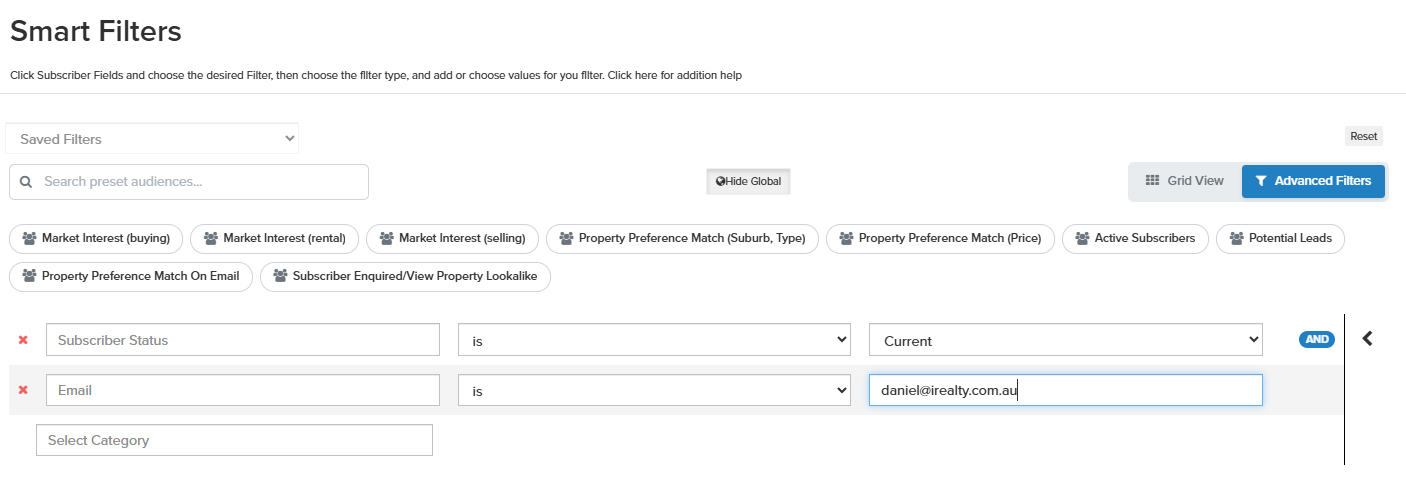This screenshot has height=486, width=1406.
Task: Pick the Potential Leads preset
Action: point(1280,238)
